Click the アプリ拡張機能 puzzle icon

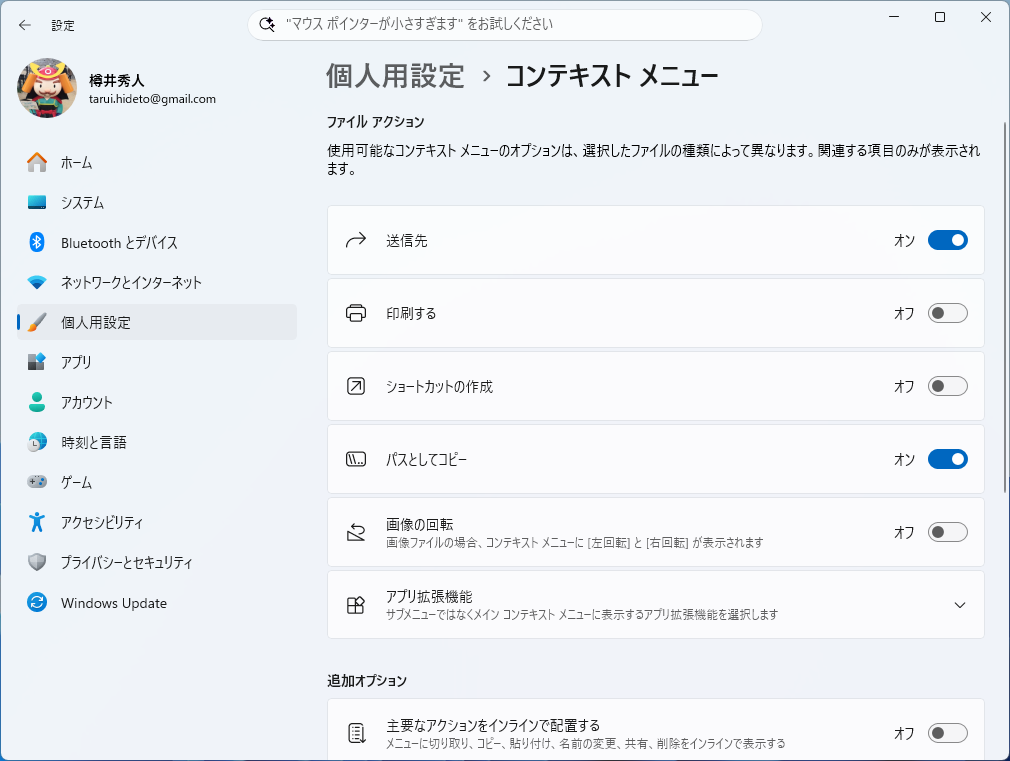click(356, 605)
